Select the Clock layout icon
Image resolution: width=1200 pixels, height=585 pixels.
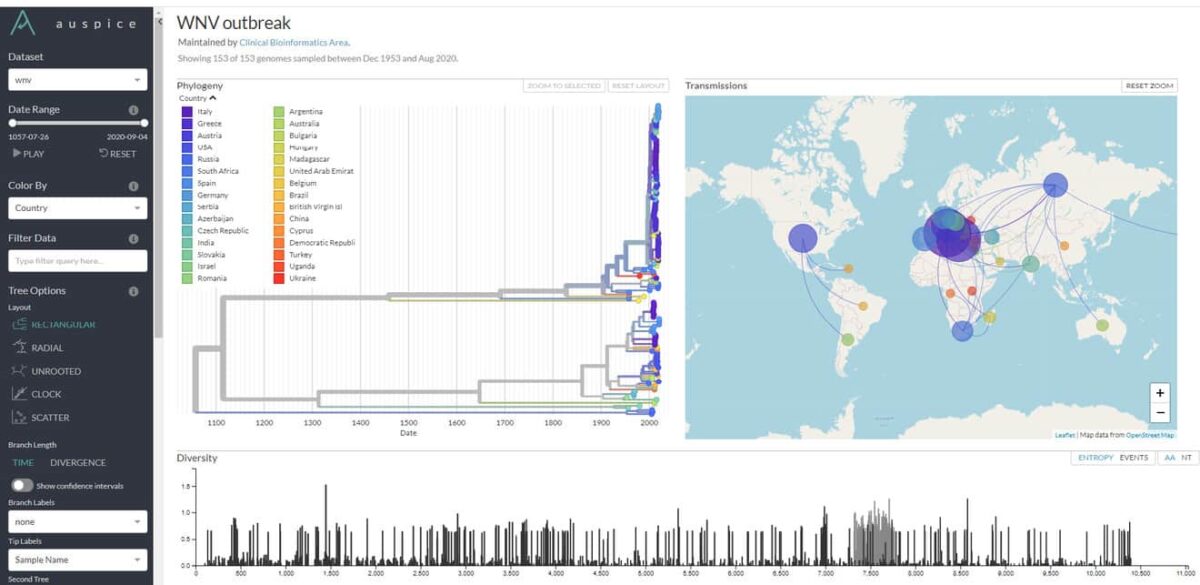tap(21, 394)
